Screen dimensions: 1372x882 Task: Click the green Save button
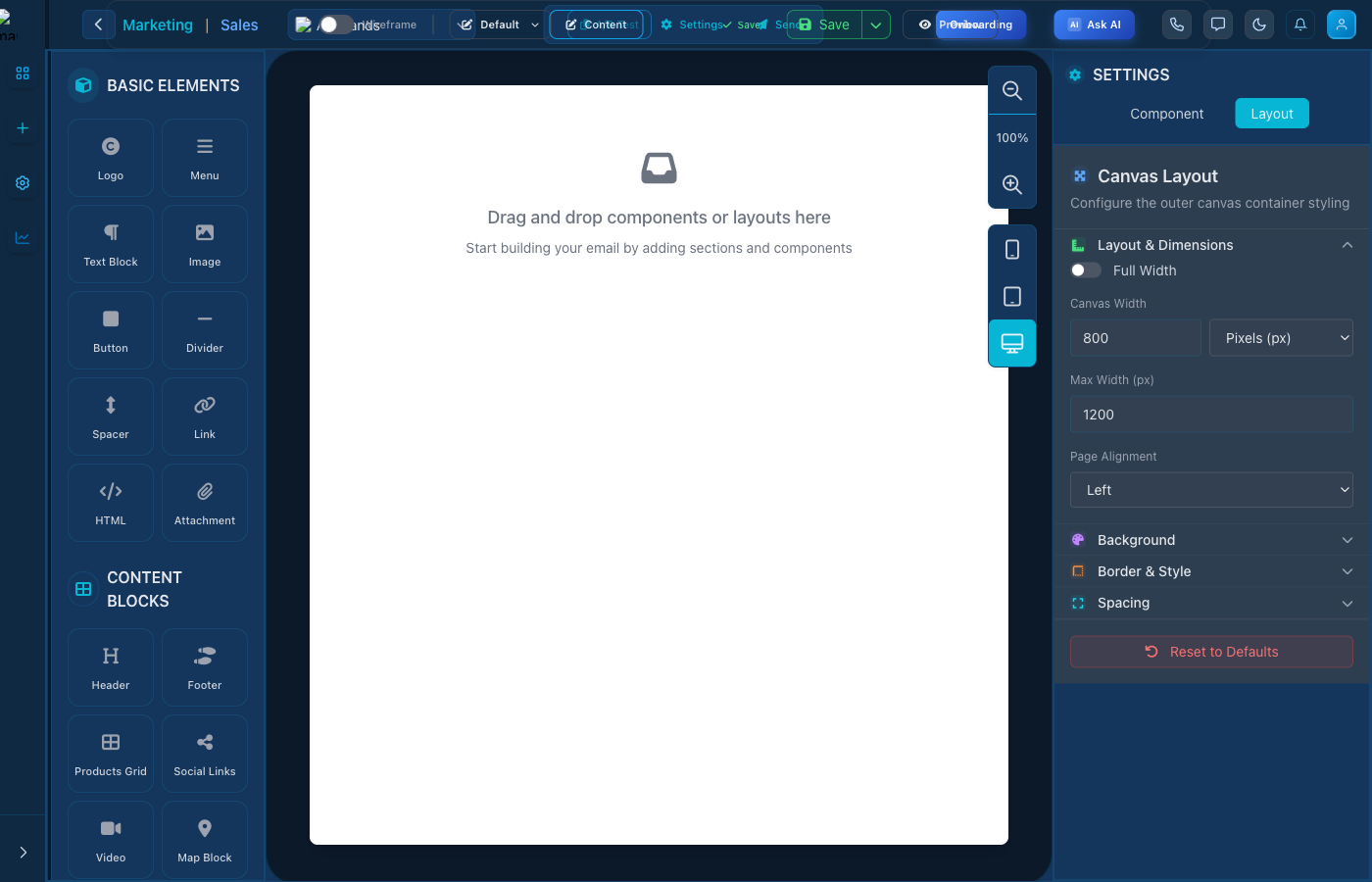[824, 24]
